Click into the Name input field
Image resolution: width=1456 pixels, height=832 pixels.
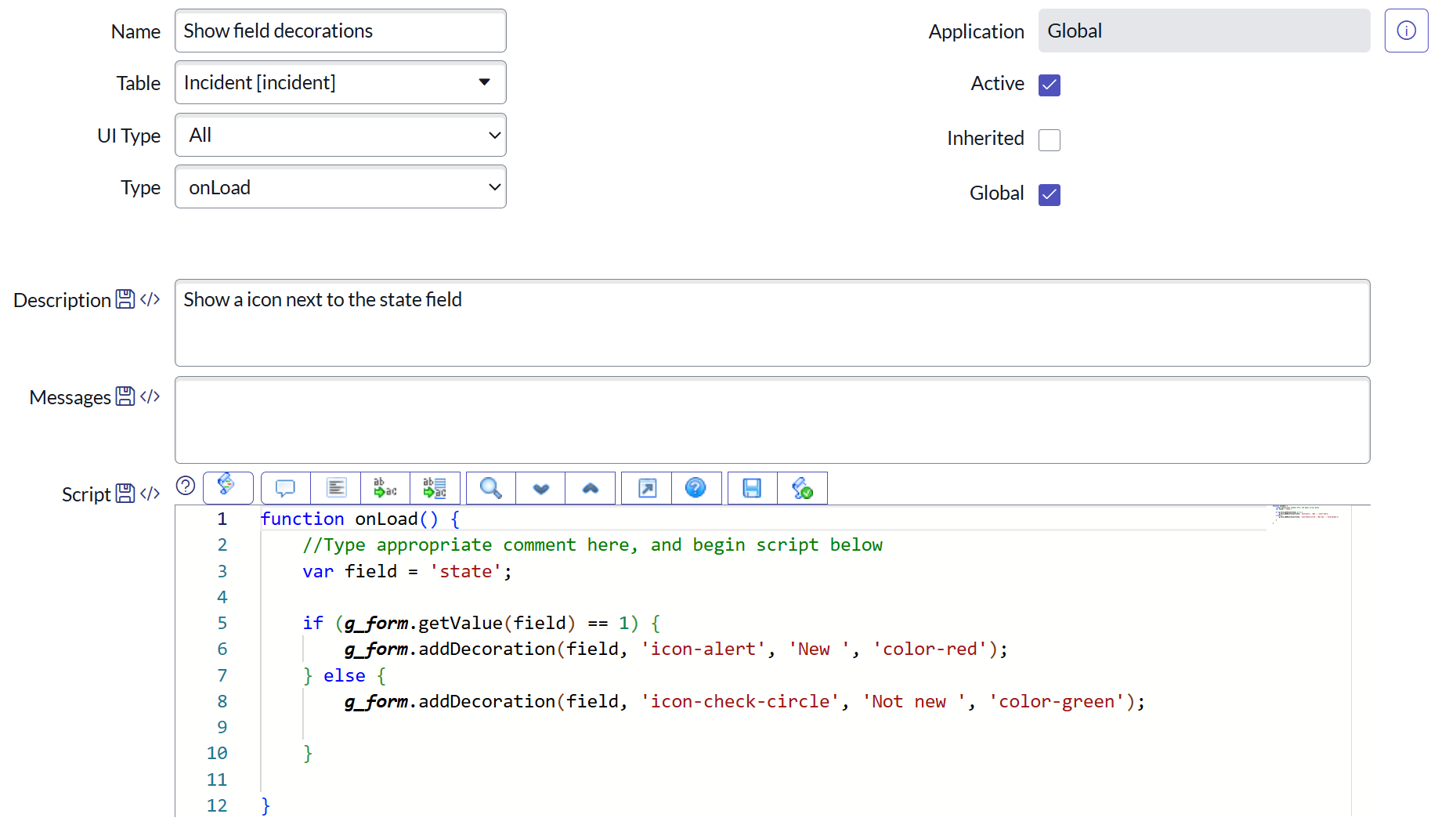pyautogui.click(x=340, y=31)
